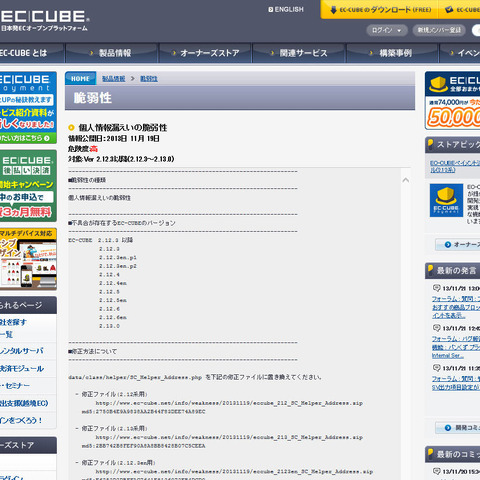The height and width of the screenshot is (480, 480).
Task: Click the ecube_212_SC_Helper_Address.zip URL text
Action: (x=229, y=403)
